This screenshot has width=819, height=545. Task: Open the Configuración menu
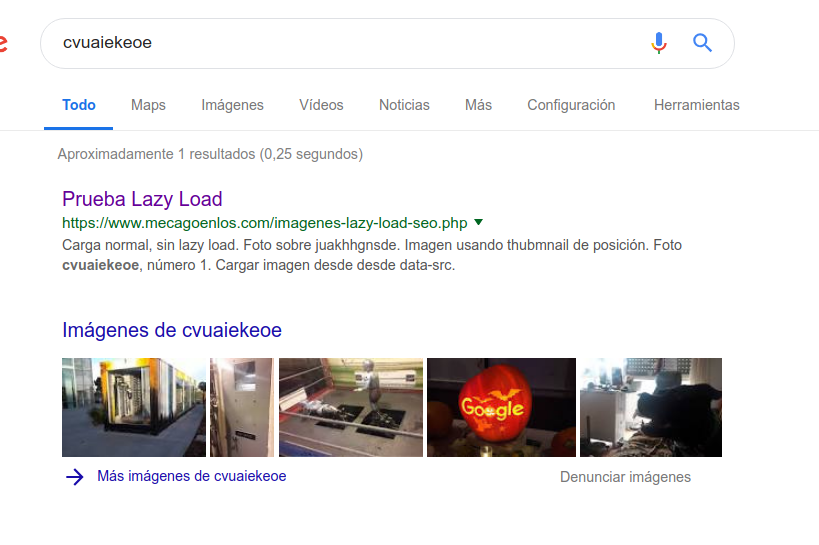click(571, 105)
